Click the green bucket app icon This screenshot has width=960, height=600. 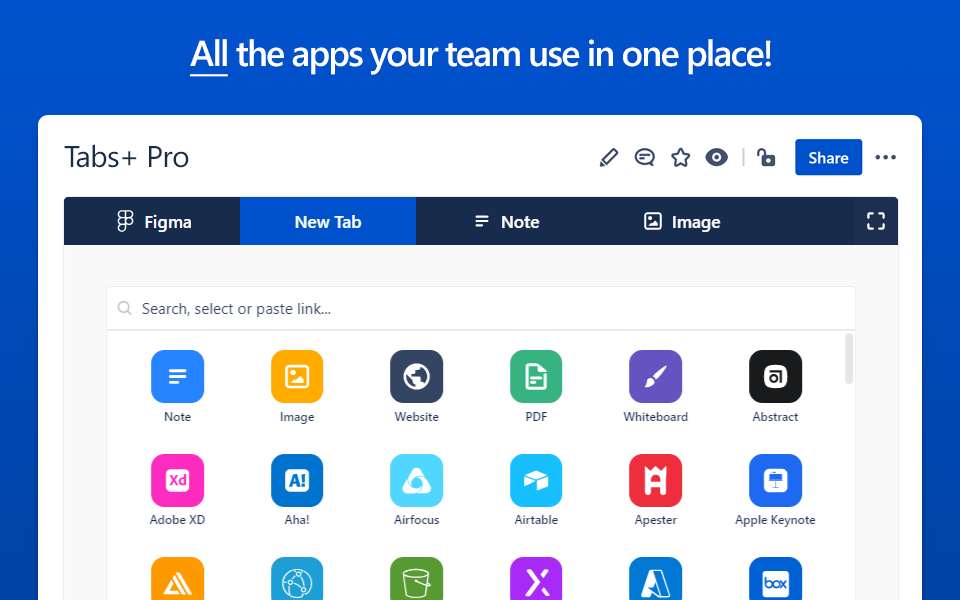416,579
